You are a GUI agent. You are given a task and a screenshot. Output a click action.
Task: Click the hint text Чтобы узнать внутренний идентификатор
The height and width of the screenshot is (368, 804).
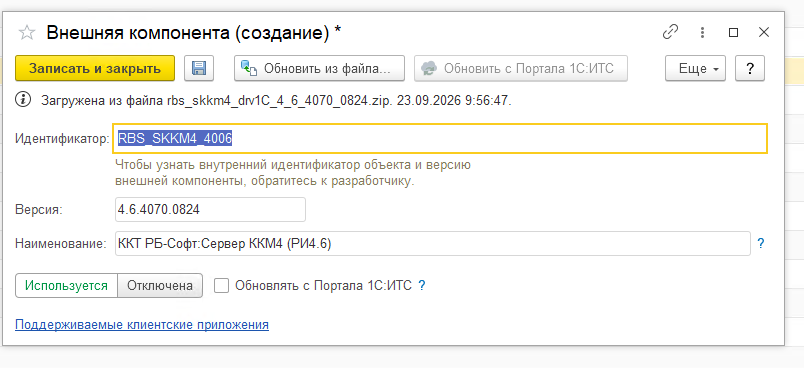(x=293, y=173)
